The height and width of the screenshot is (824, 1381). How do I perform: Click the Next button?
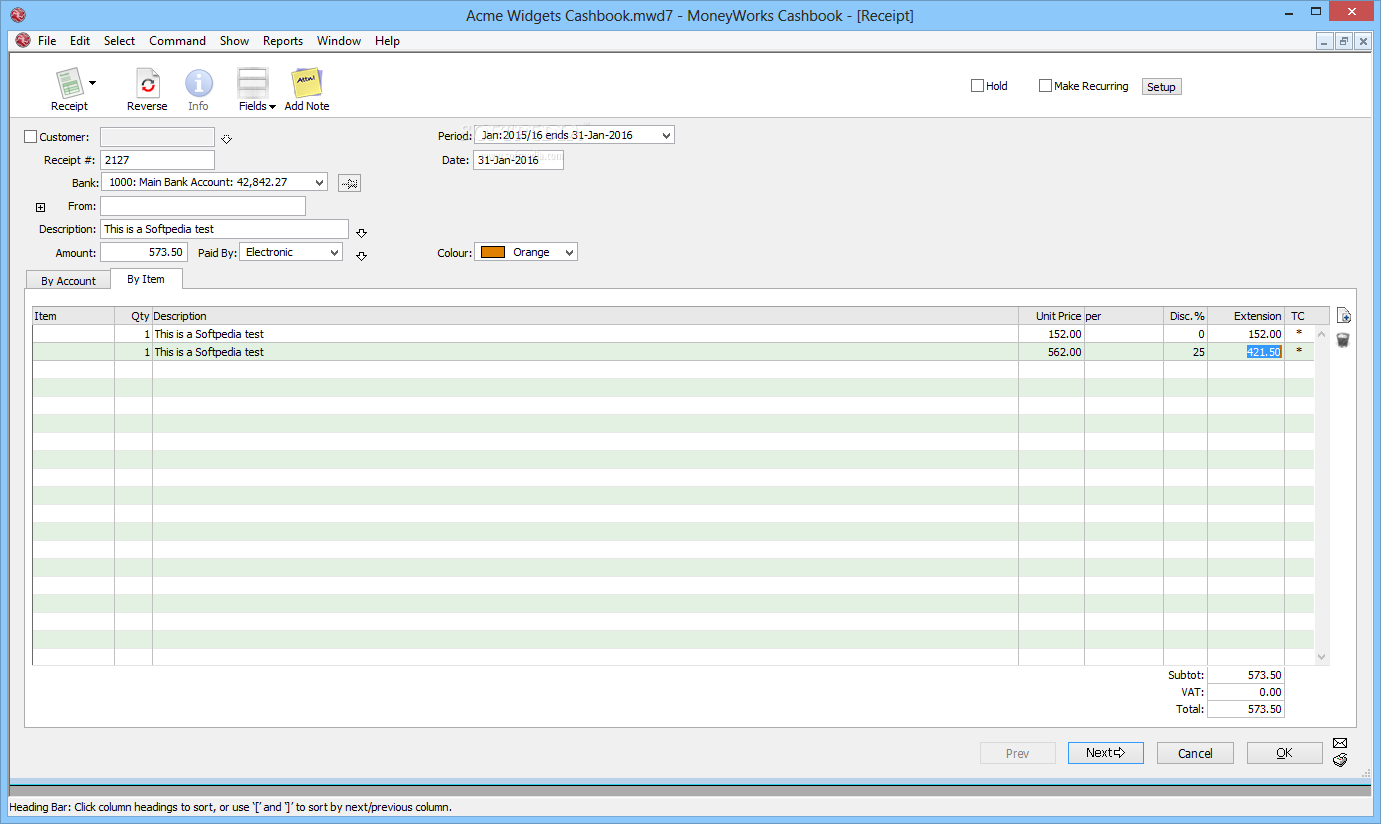[x=1105, y=753]
